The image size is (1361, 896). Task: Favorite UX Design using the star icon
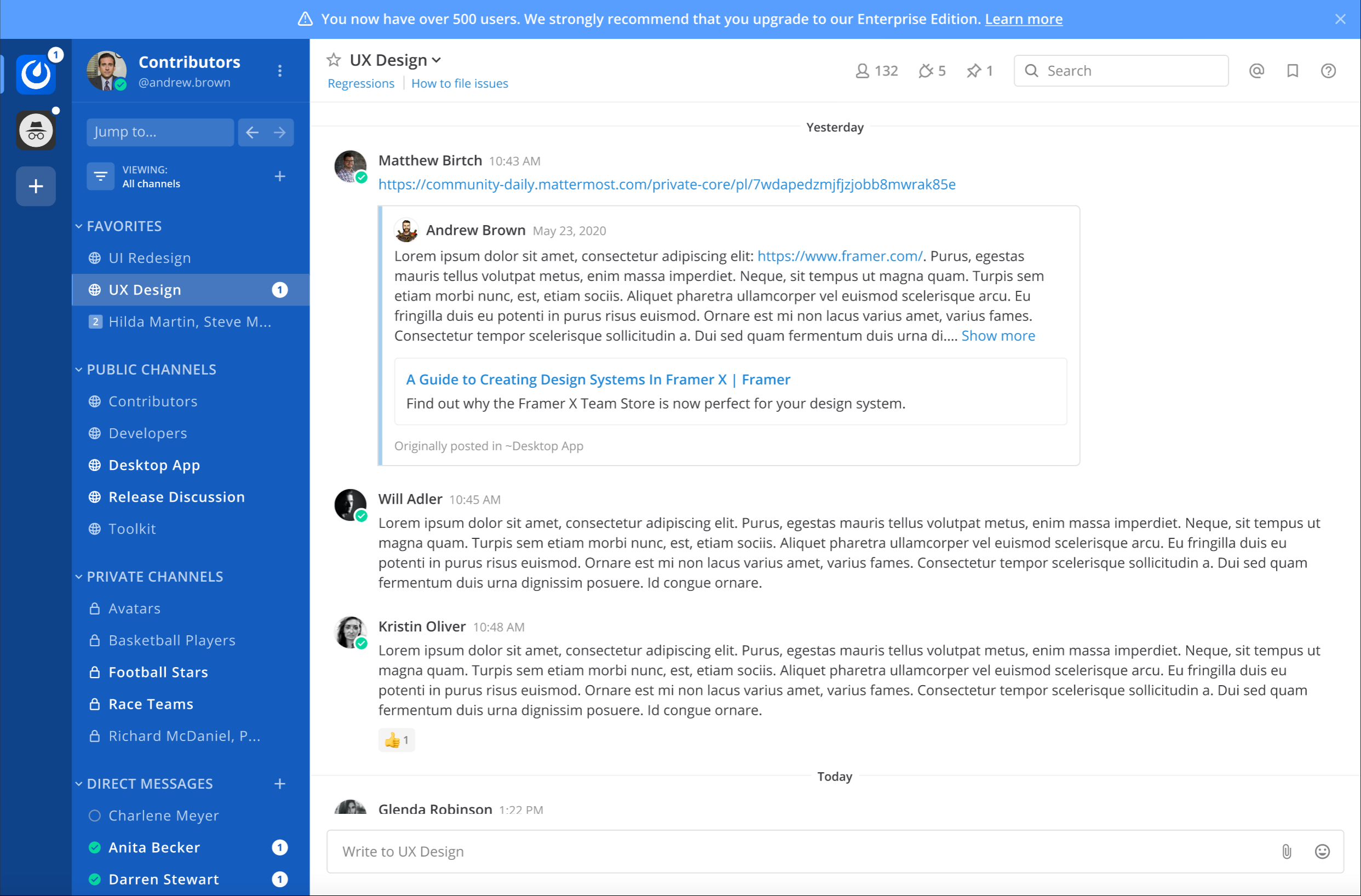[x=333, y=60]
